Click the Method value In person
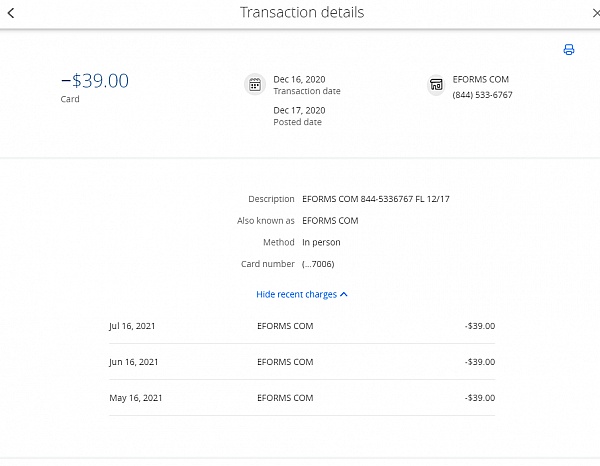 coord(320,242)
